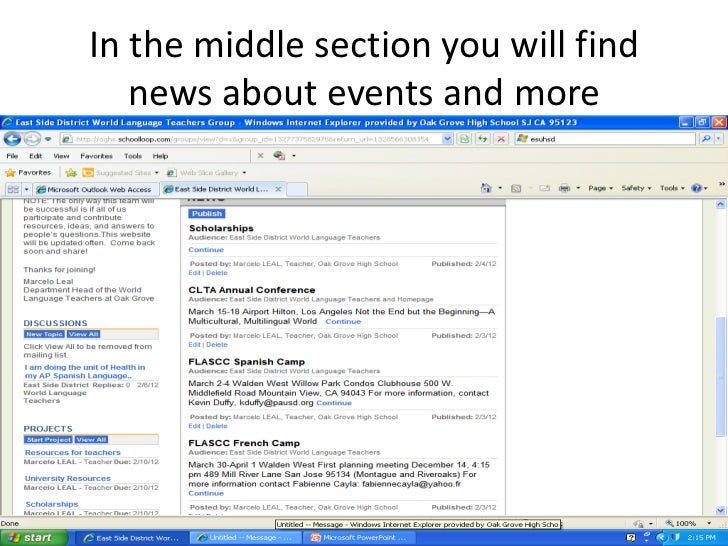Click the toolbar close X next to Help

(x=260, y=156)
